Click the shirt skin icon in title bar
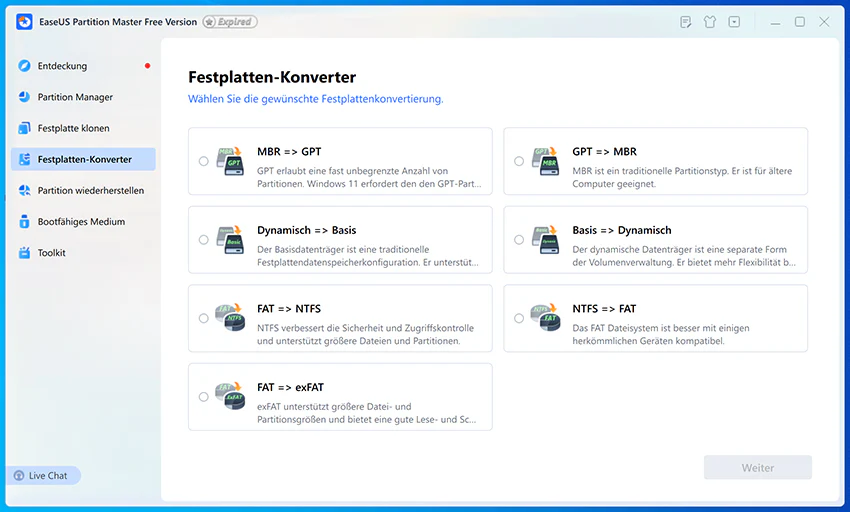This screenshot has height=512, width=850. coord(710,22)
